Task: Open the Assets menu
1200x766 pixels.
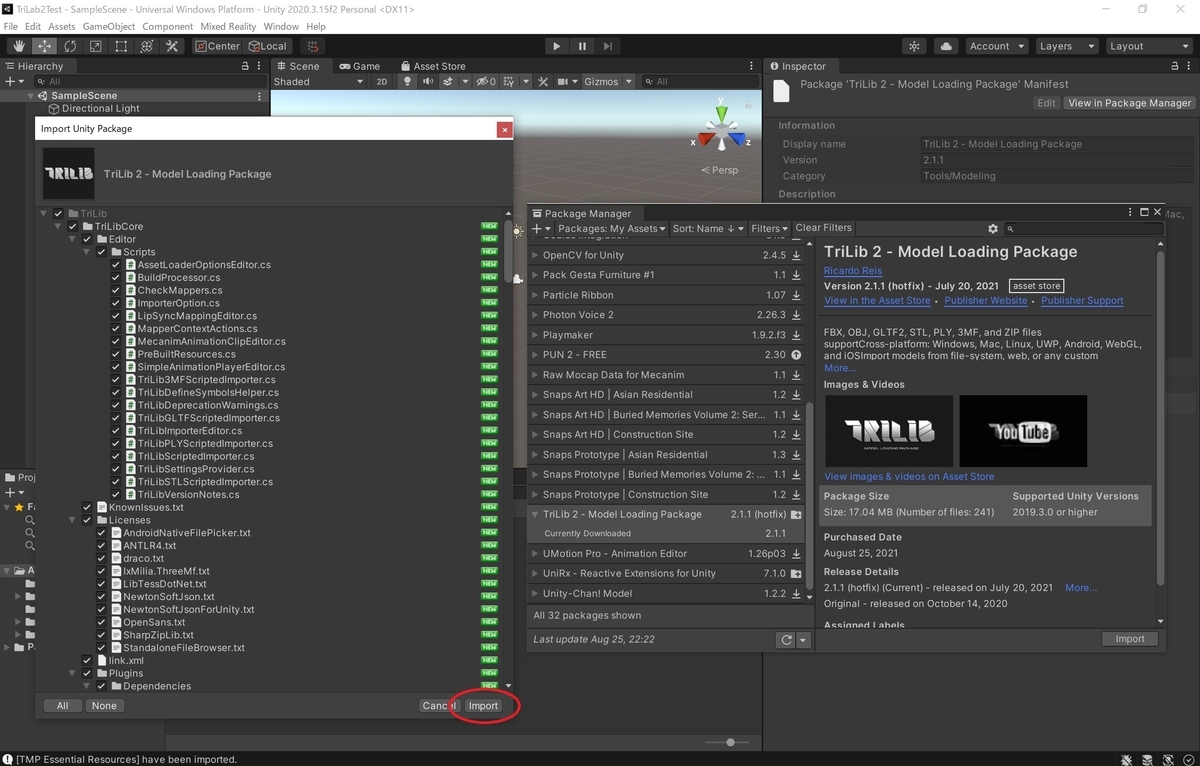Action: click(x=61, y=26)
